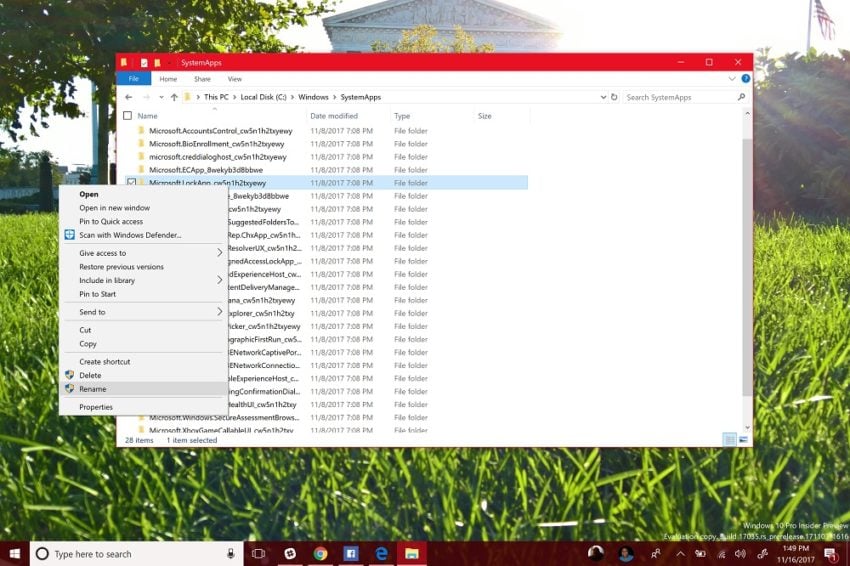Screen dimensions: 850x566
Task: Click Local Disk (C:) breadcrumb
Action: [263, 97]
